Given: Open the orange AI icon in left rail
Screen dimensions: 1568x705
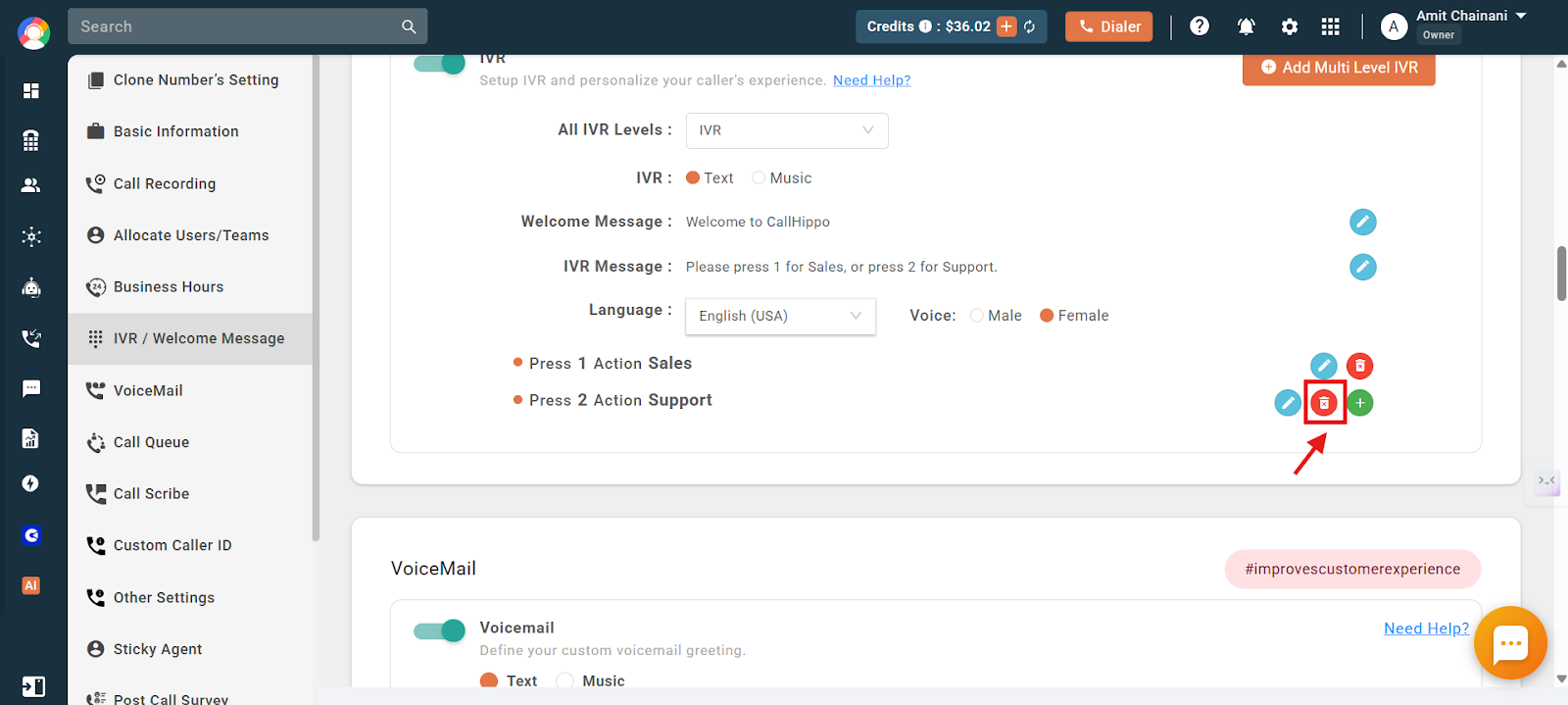Looking at the screenshot, I should point(31,585).
